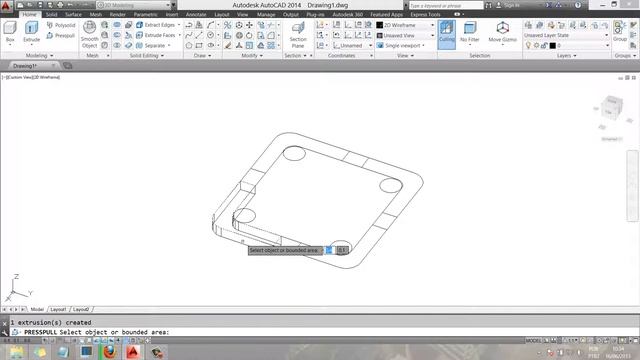Toggle layer on/off light bulb
Viewport: 640px width, 360px height.
click(x=528, y=45)
